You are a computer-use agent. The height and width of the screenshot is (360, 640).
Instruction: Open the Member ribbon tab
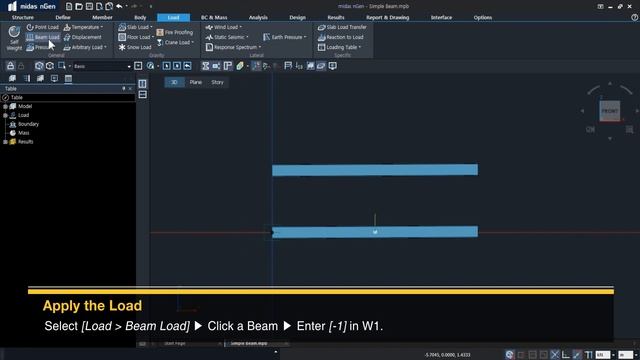pyautogui.click(x=102, y=18)
